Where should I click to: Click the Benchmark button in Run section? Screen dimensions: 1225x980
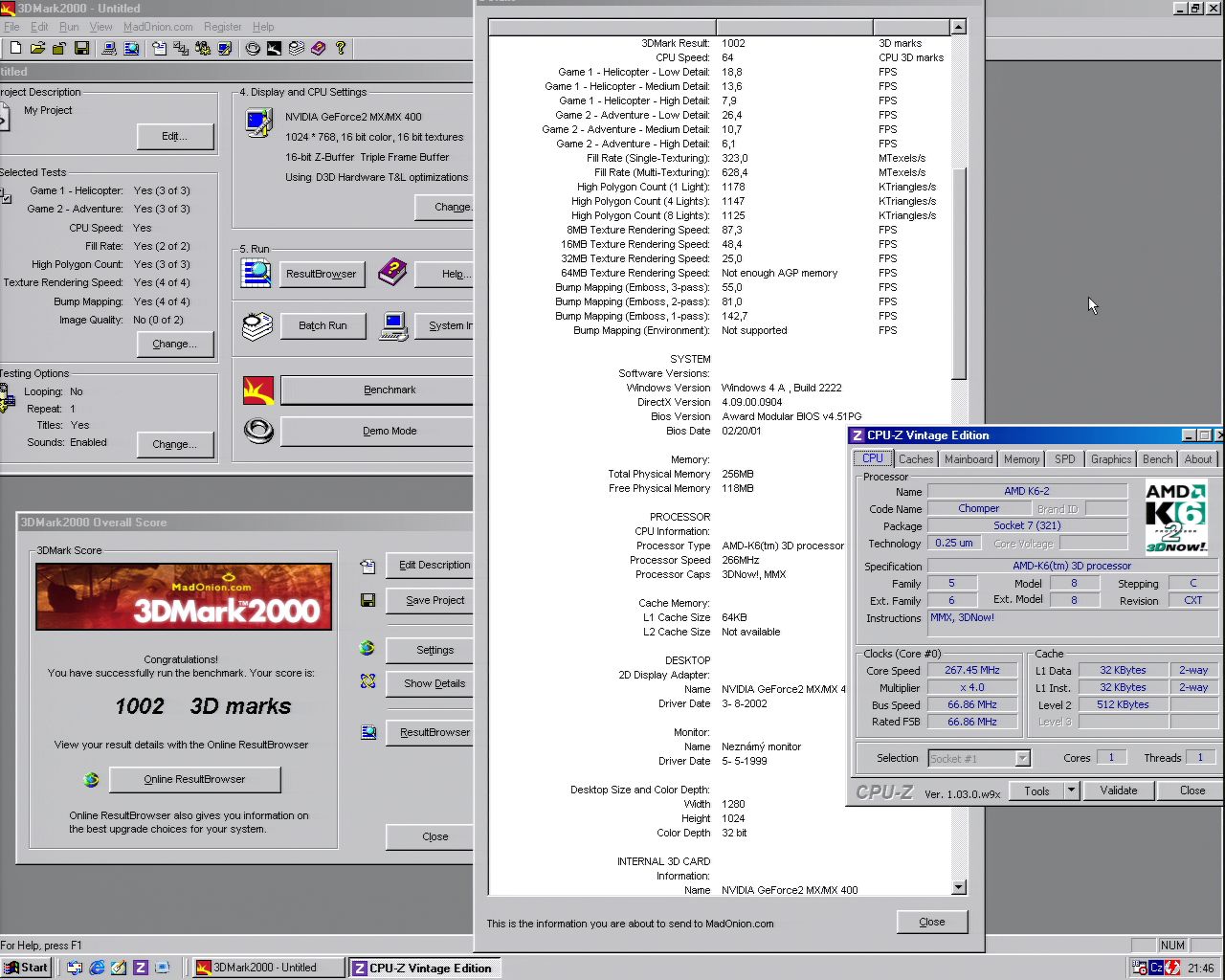[377, 390]
